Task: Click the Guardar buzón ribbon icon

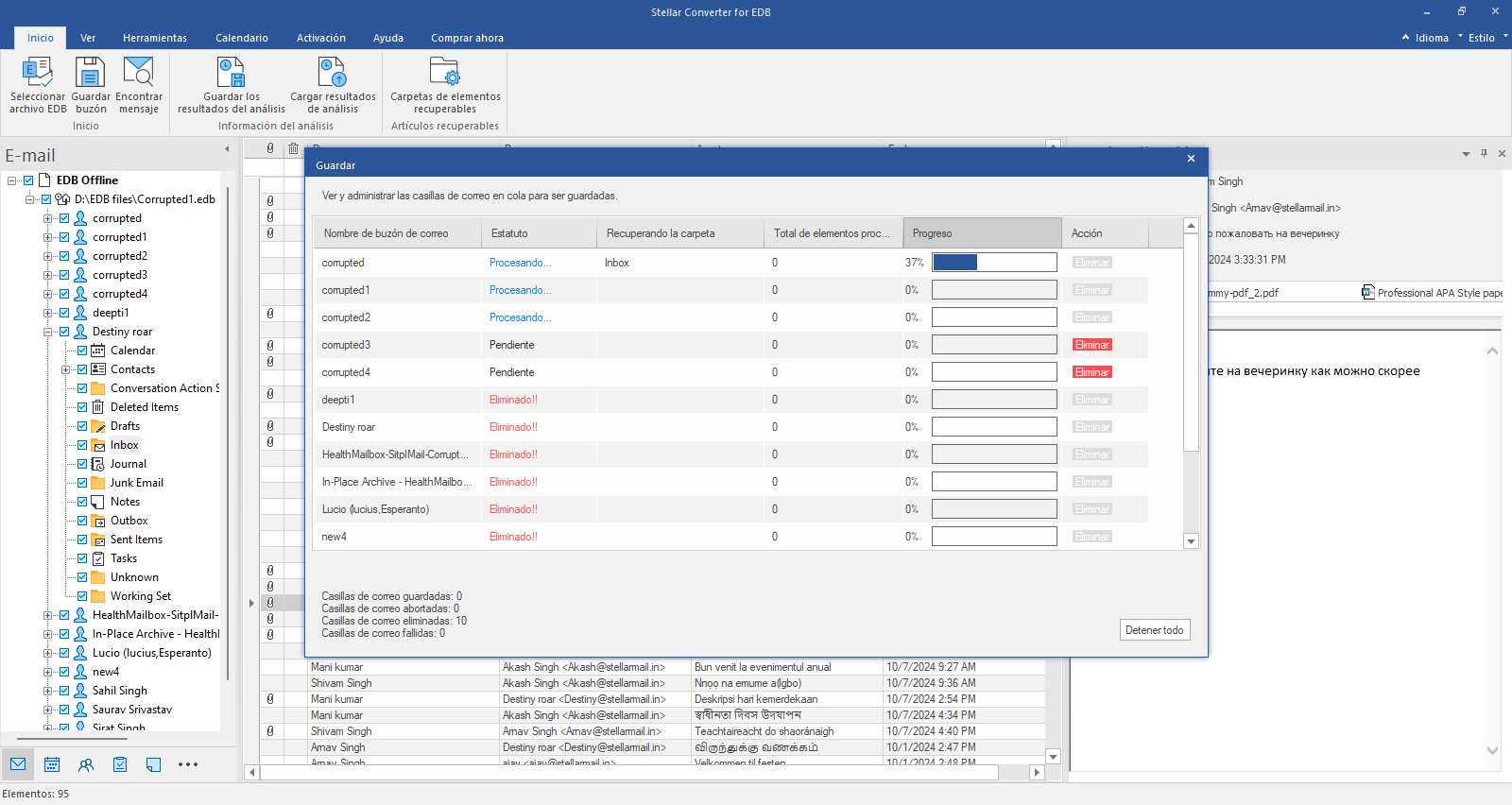Action: 91,73
